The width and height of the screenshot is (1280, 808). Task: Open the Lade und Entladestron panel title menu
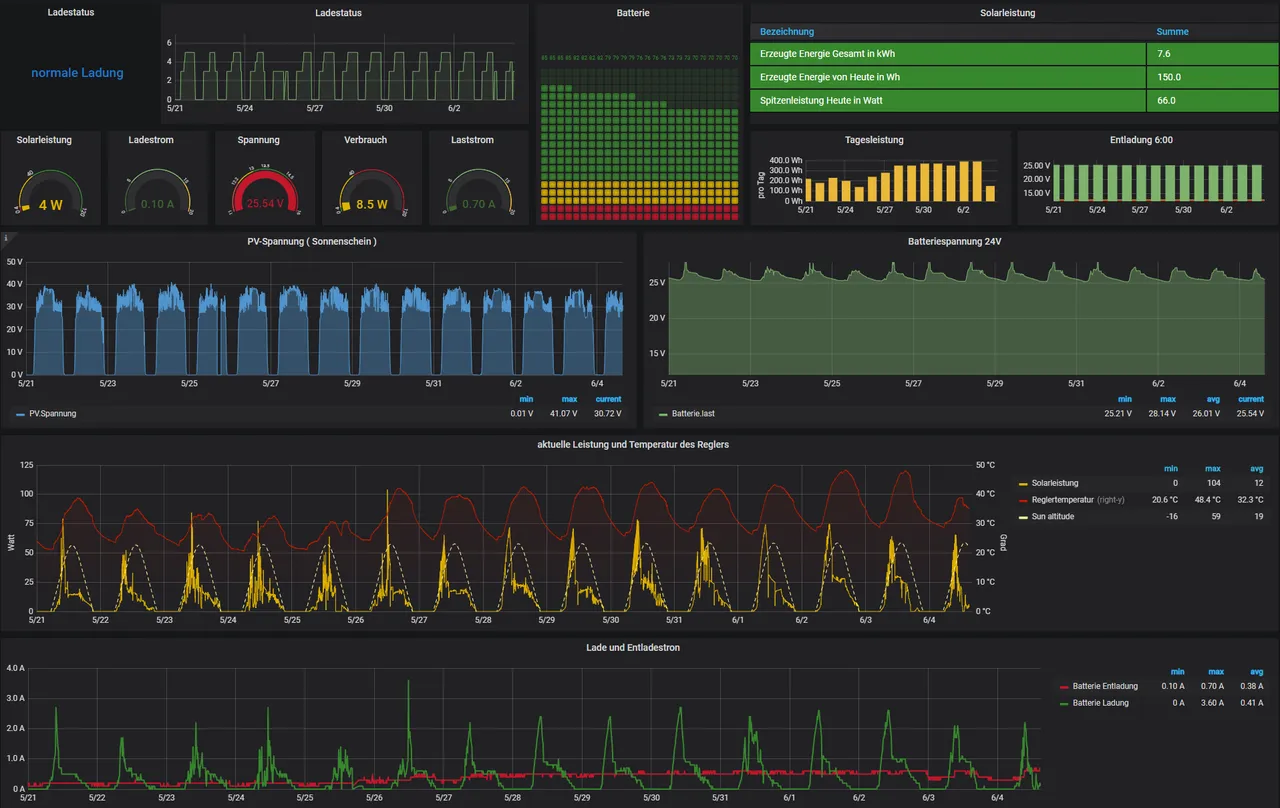[633, 648]
